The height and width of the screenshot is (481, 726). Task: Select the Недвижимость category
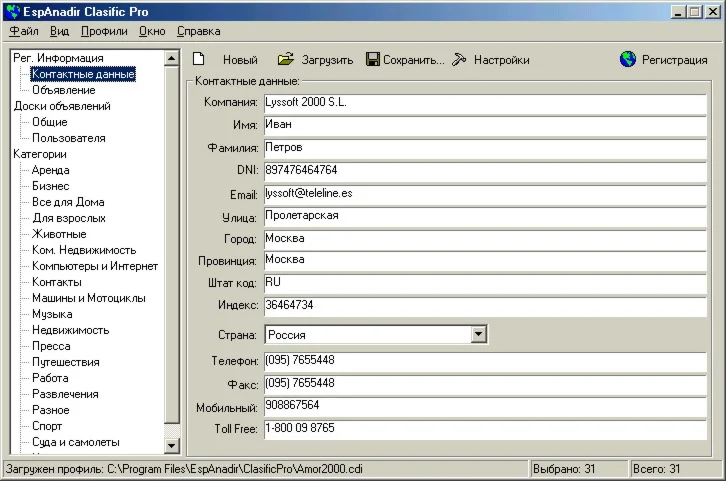pos(70,330)
